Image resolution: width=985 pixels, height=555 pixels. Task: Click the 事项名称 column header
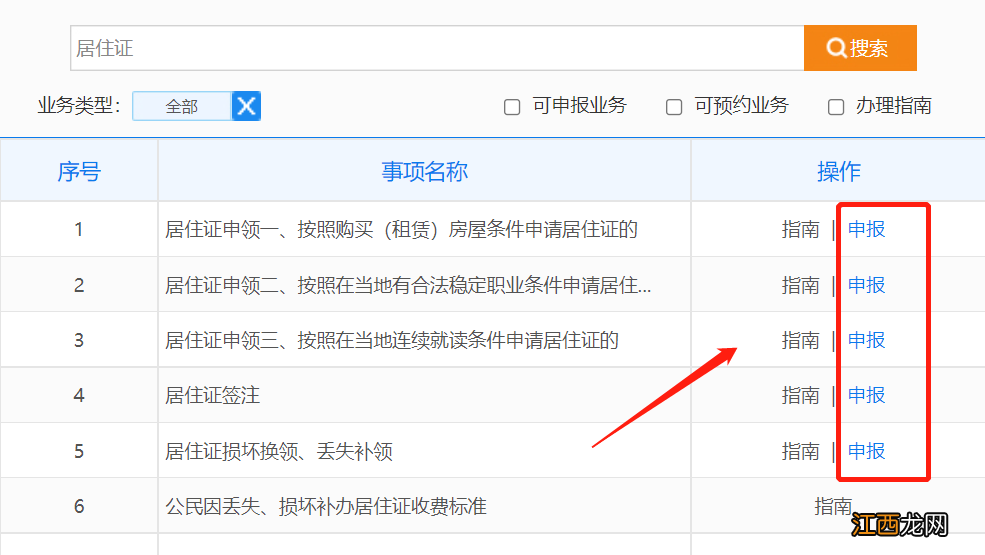(x=424, y=172)
